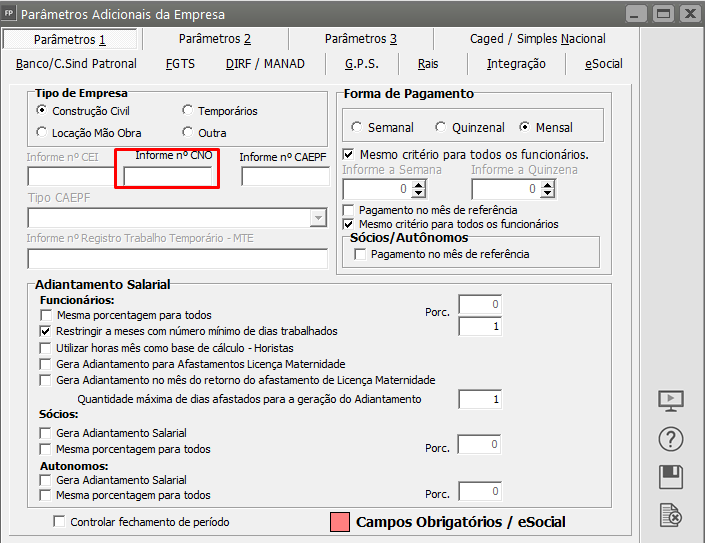Enable Controlar fechamento de período checkbox
This screenshot has height=543, width=705.
coord(59,521)
